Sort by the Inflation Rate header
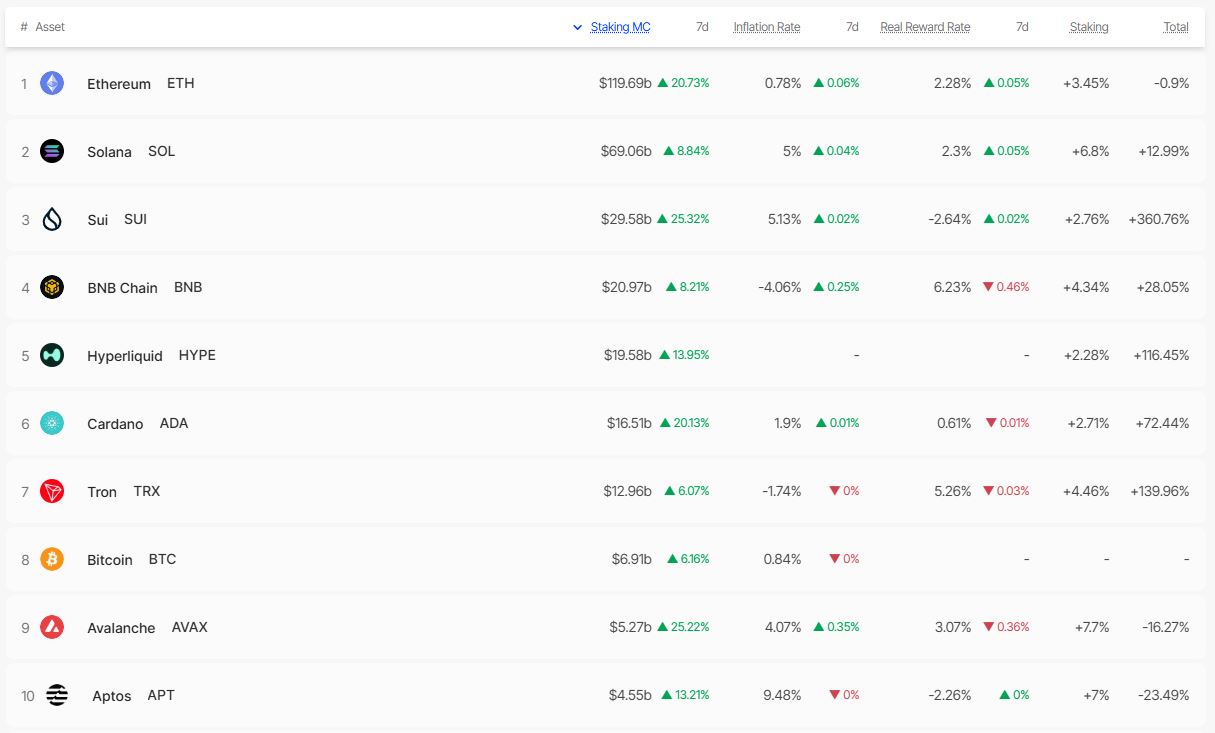 point(767,27)
